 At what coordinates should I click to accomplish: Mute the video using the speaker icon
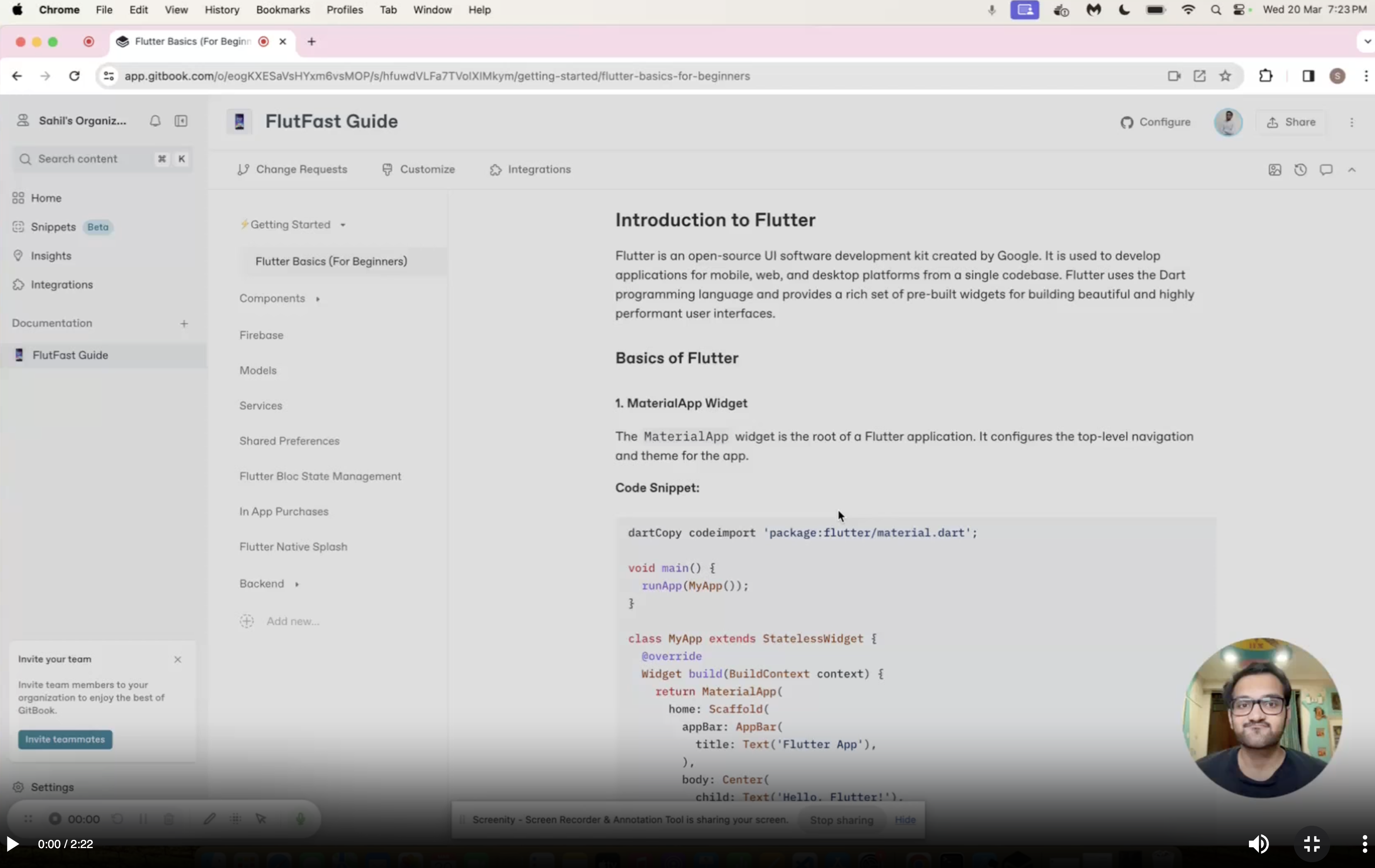(1258, 844)
